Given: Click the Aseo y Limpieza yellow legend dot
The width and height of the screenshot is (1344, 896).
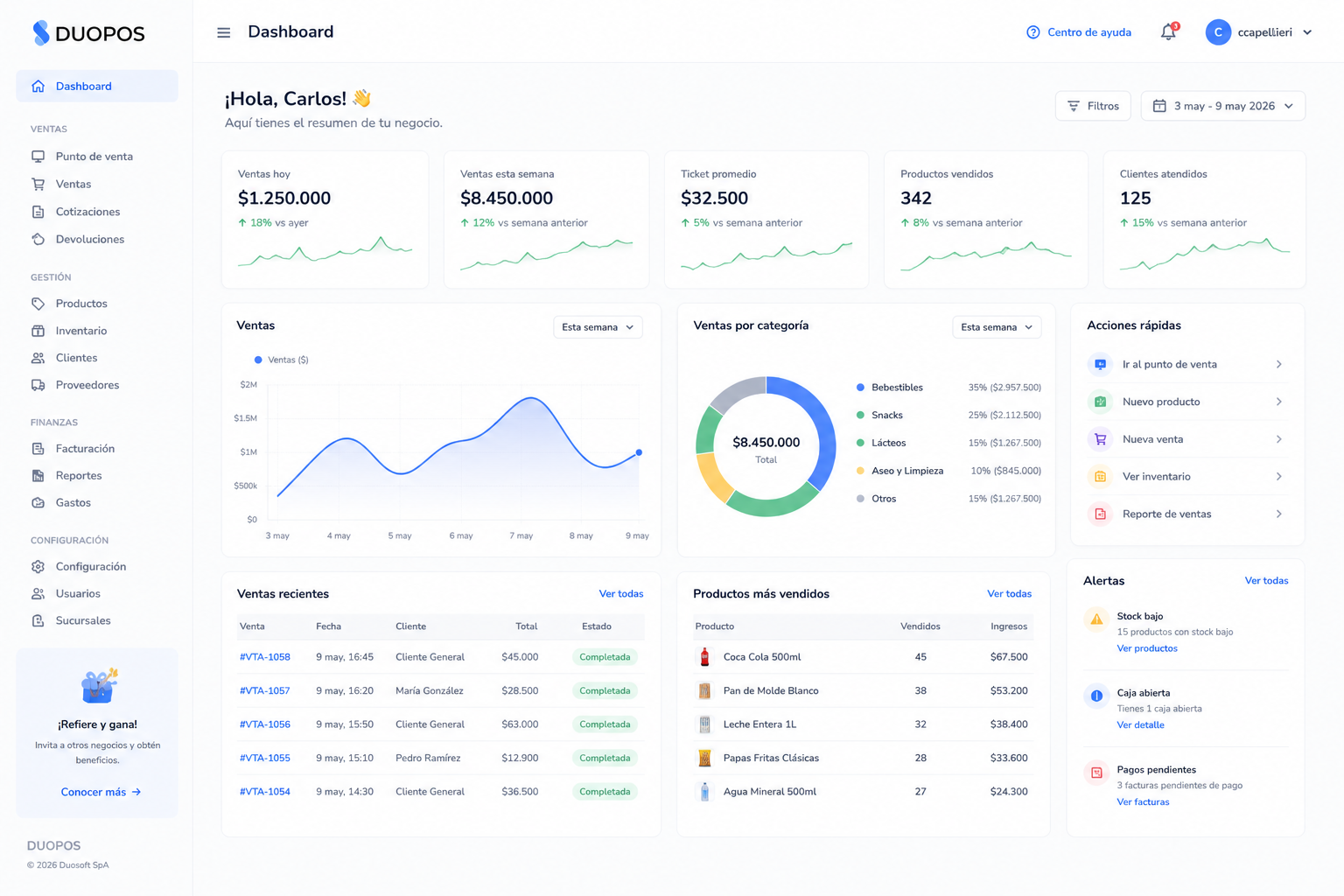Looking at the screenshot, I should (x=860, y=471).
